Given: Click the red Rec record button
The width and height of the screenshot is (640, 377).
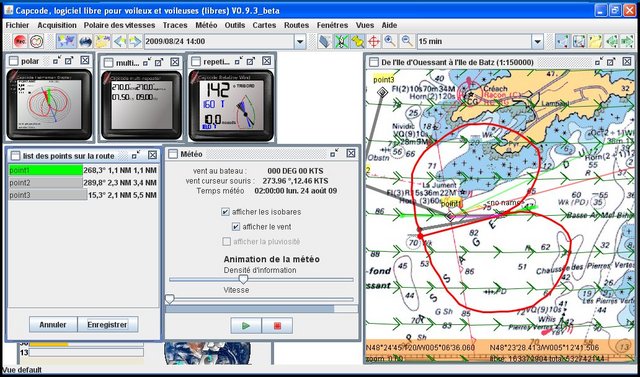Looking at the screenshot, I should point(20,41).
